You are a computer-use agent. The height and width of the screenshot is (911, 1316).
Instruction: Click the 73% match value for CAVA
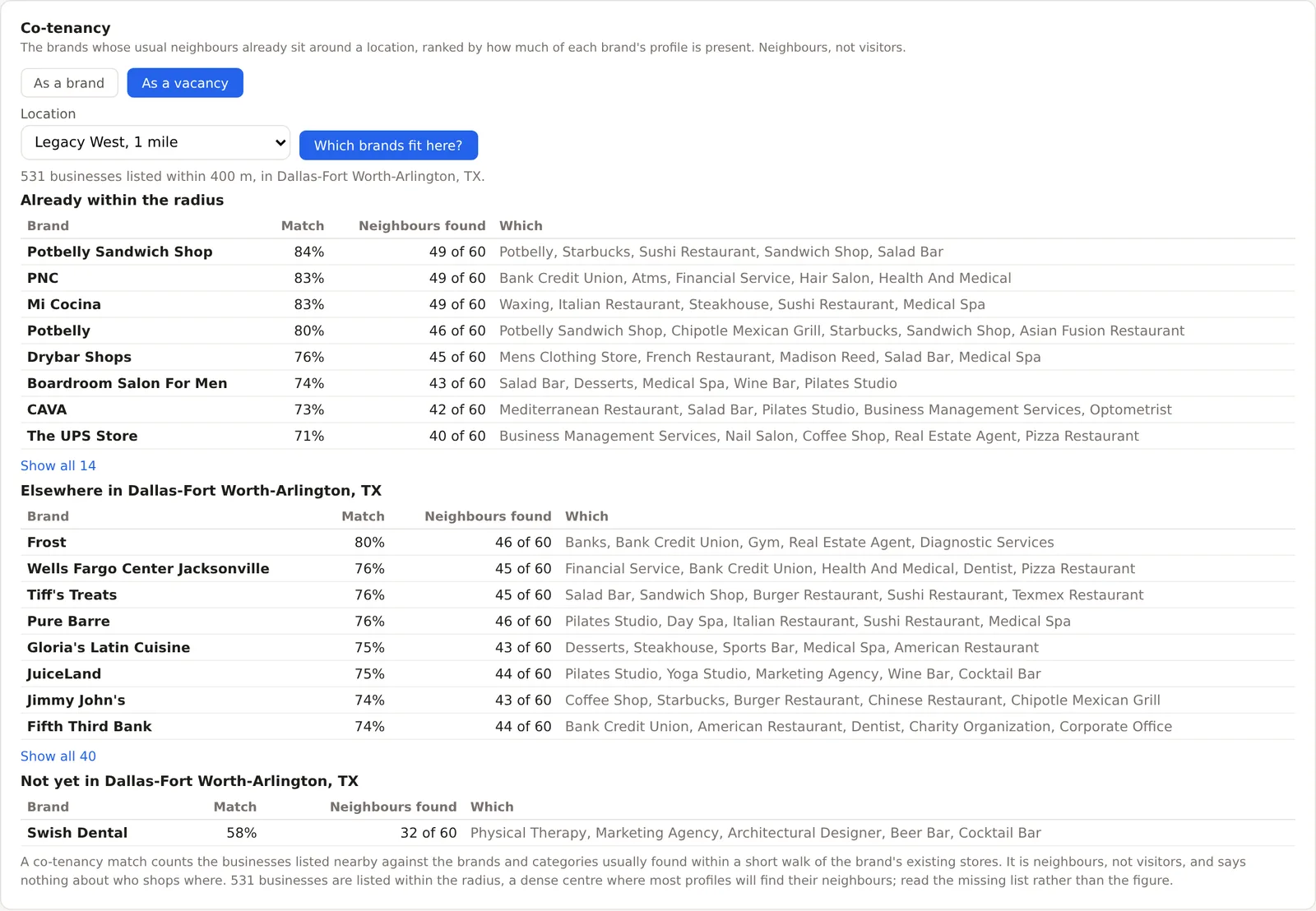pos(309,409)
